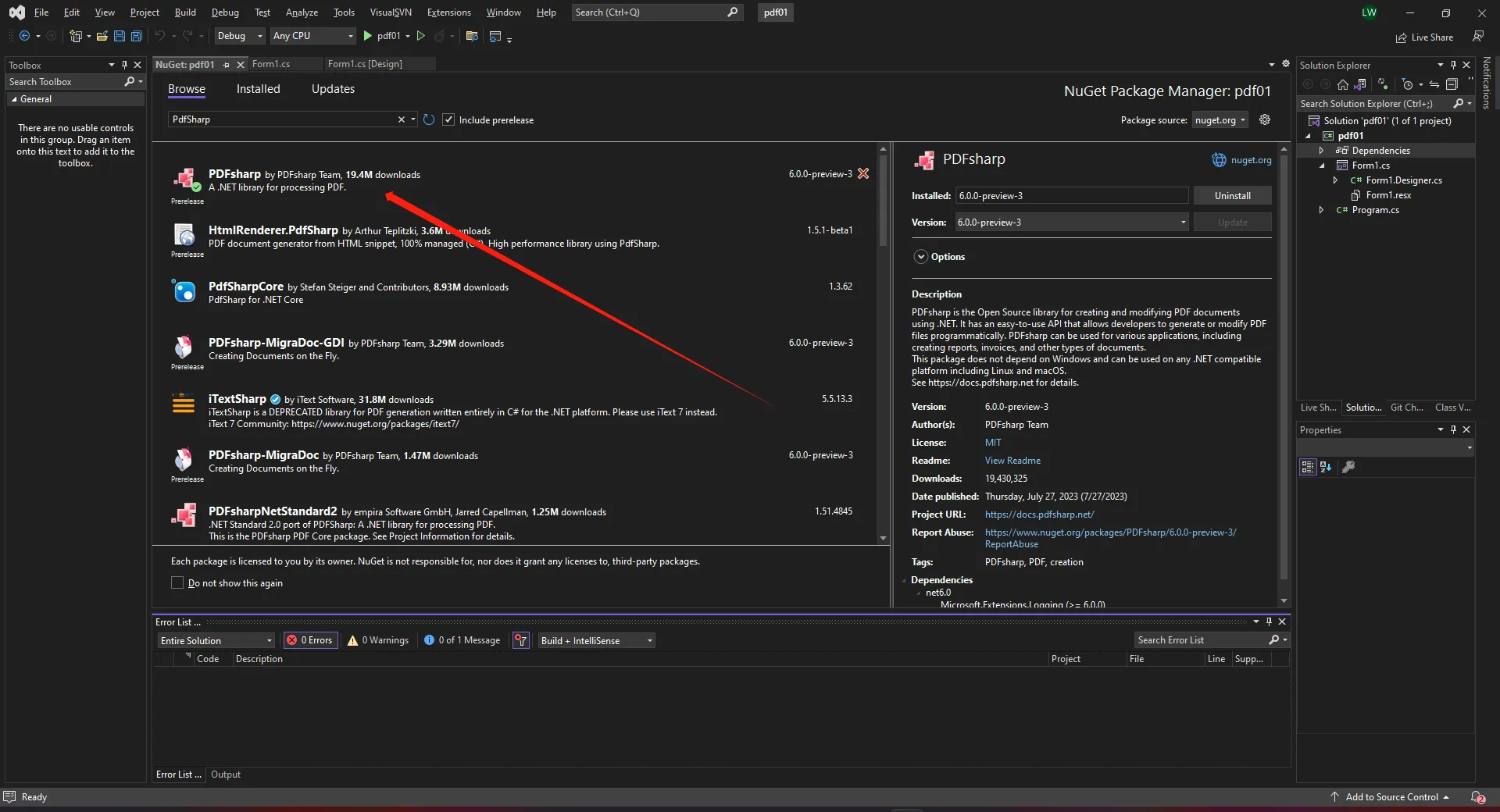
Task: Switch Solution Explorer views icon
Action: pyautogui.click(x=1360, y=84)
